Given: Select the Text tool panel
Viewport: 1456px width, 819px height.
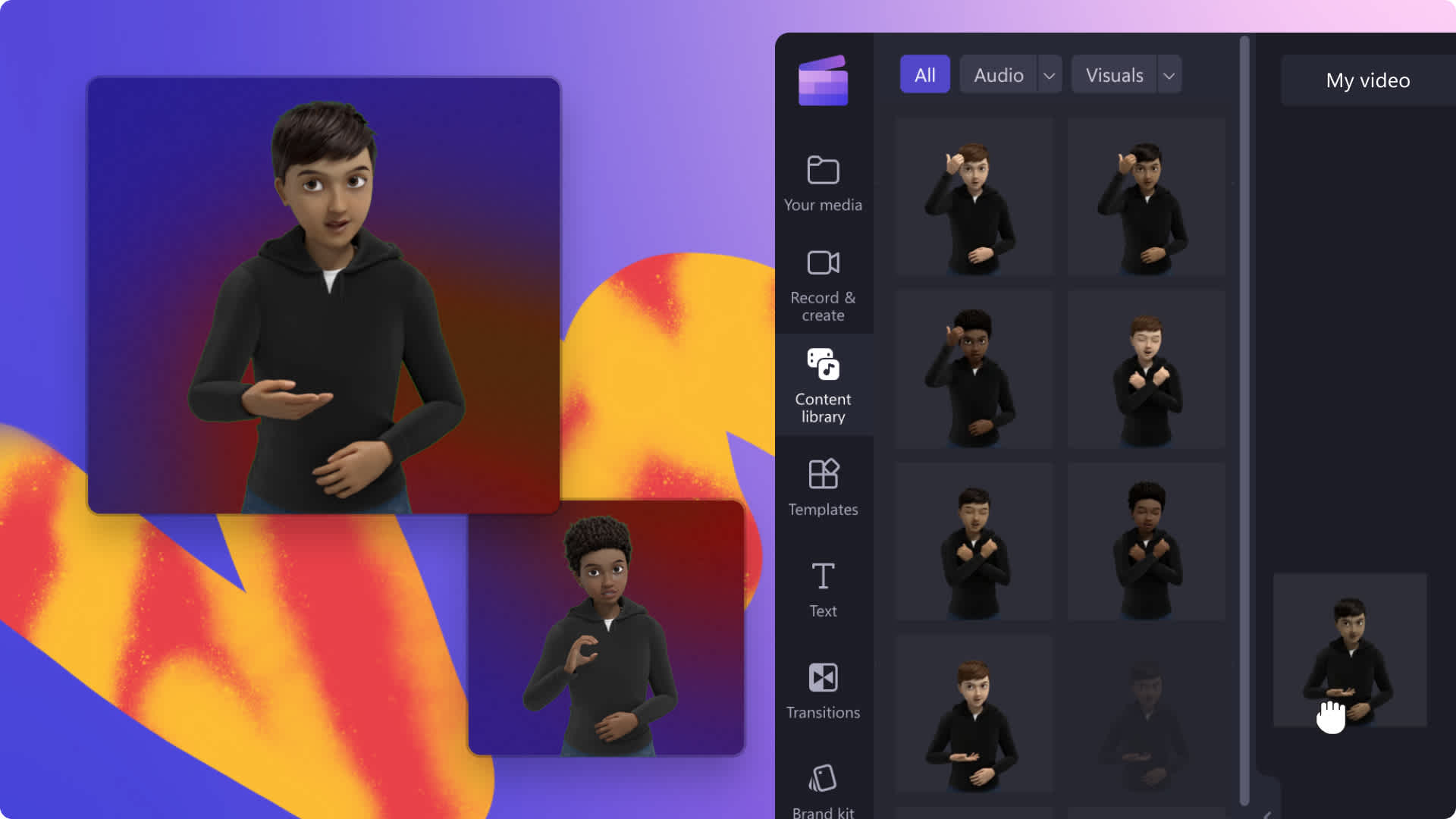Looking at the screenshot, I should (822, 588).
